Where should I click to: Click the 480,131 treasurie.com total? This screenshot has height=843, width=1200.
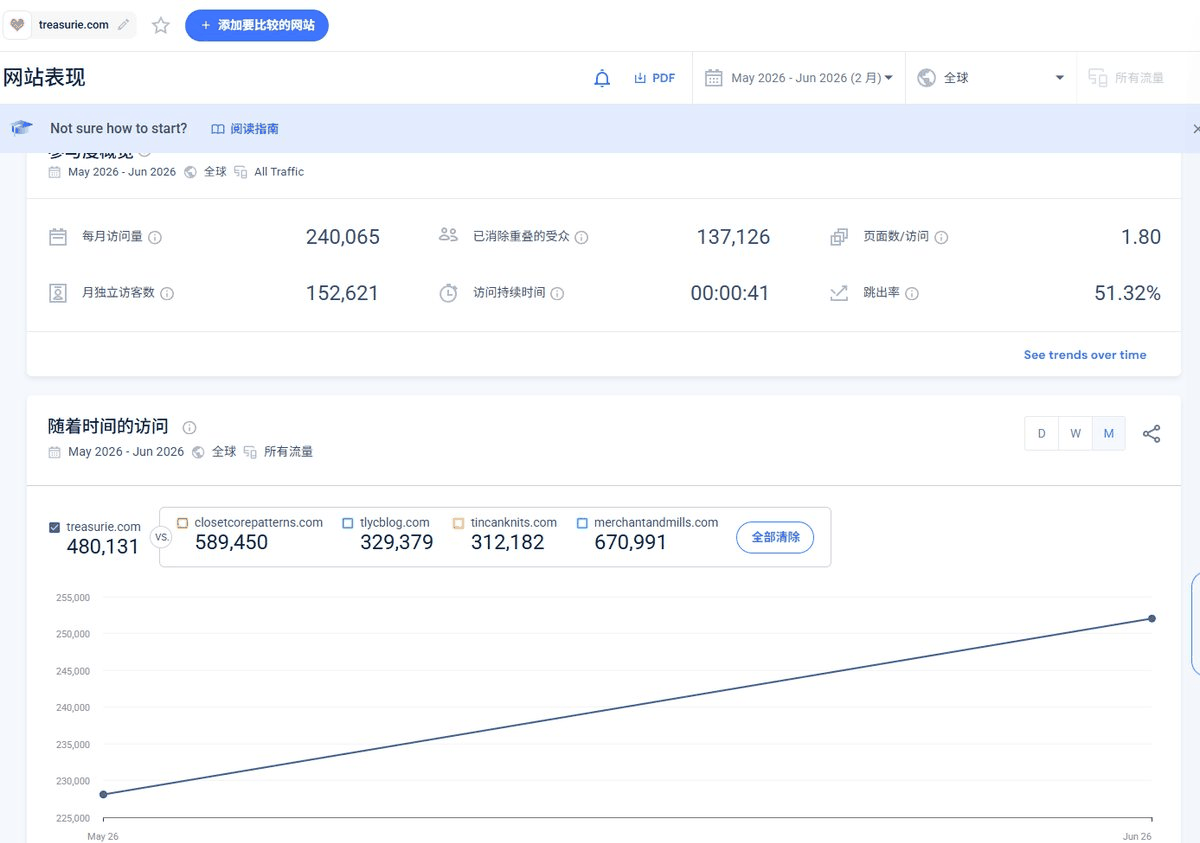103,547
